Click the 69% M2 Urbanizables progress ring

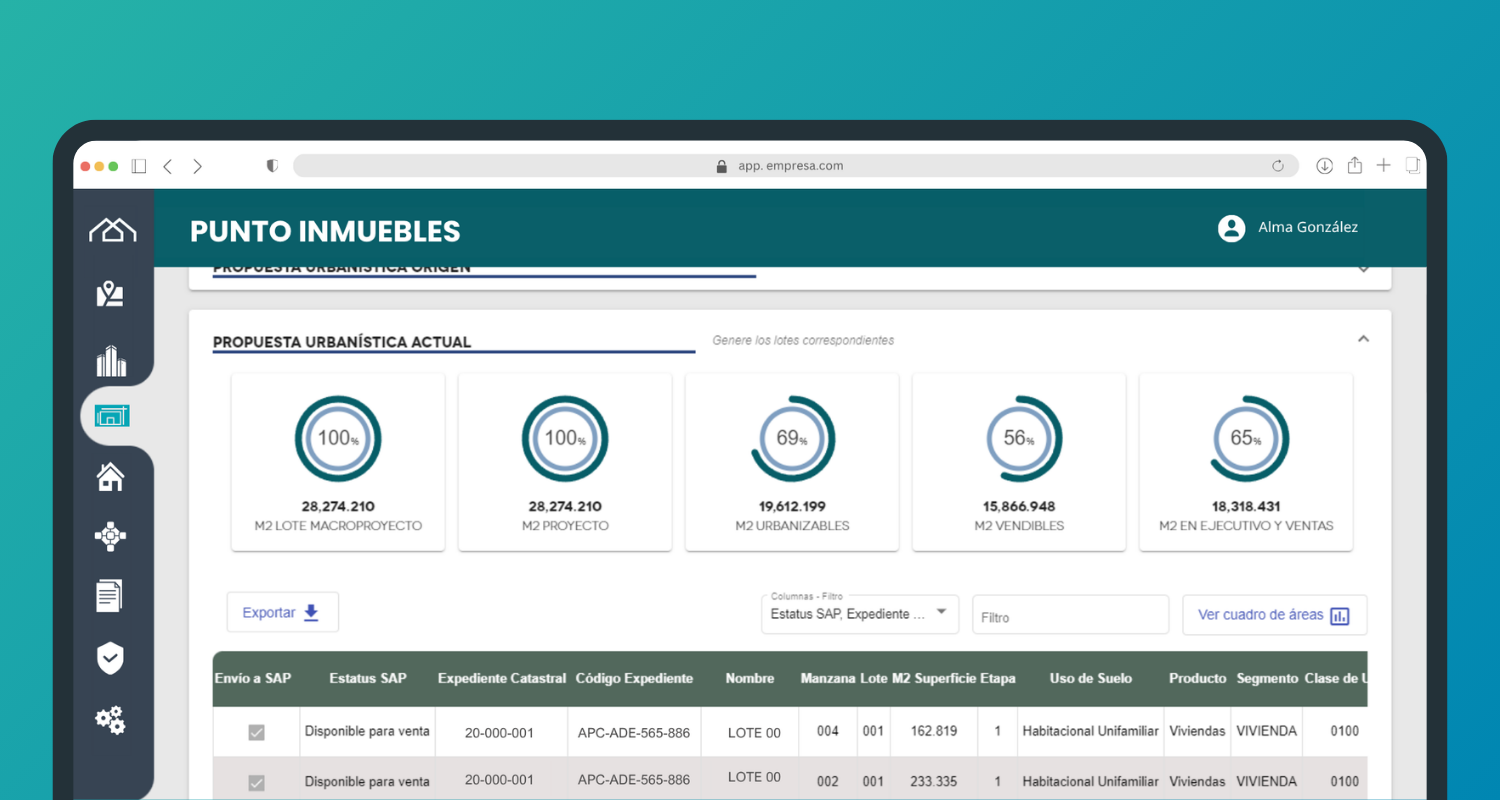point(792,439)
